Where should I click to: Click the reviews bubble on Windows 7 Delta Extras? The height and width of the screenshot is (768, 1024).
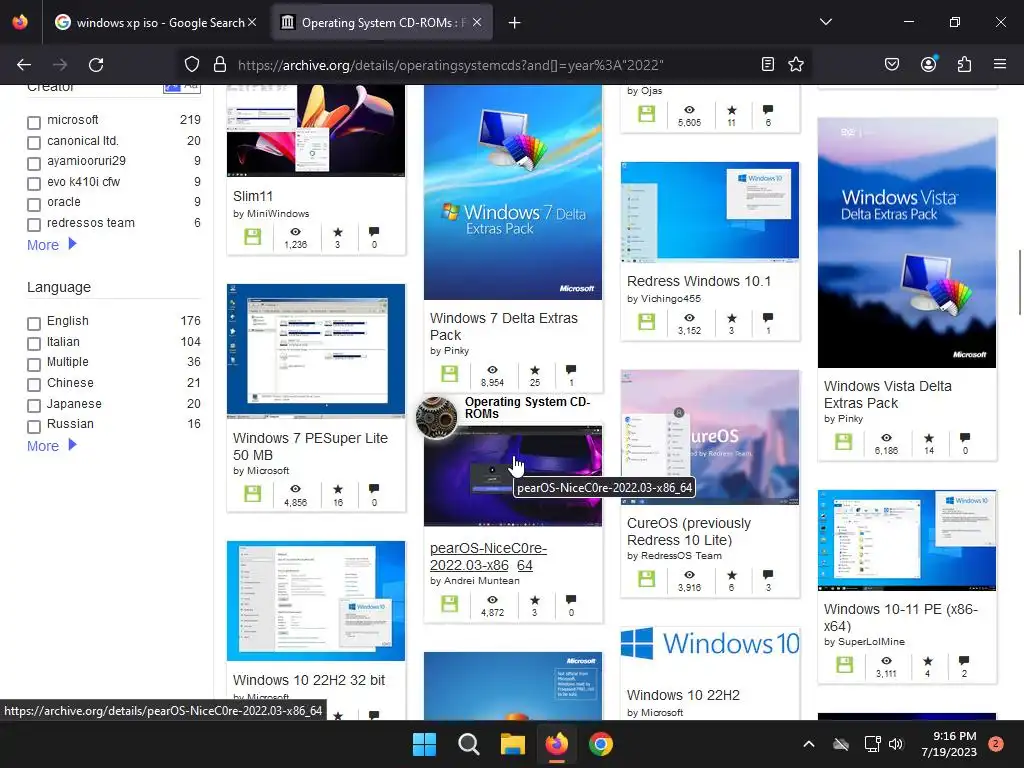(x=571, y=370)
